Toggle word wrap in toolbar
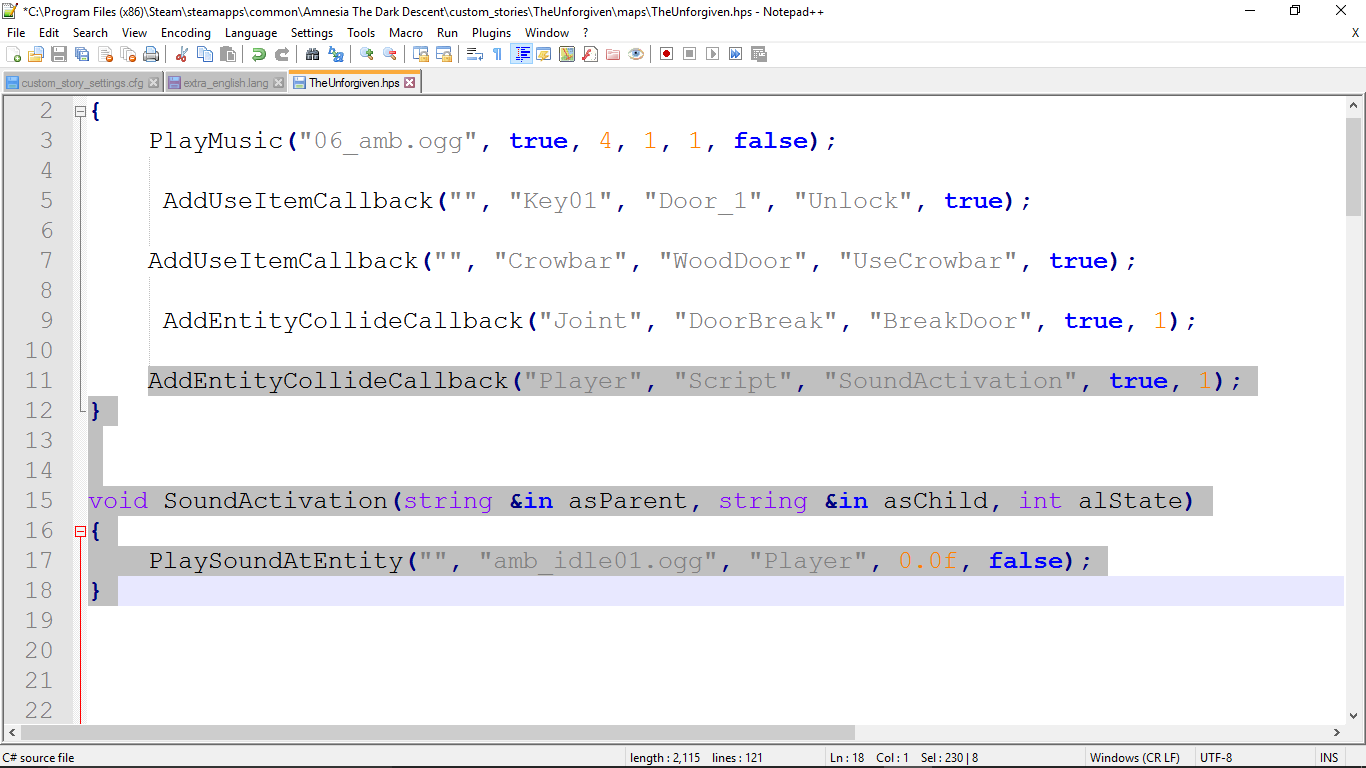 (x=476, y=54)
